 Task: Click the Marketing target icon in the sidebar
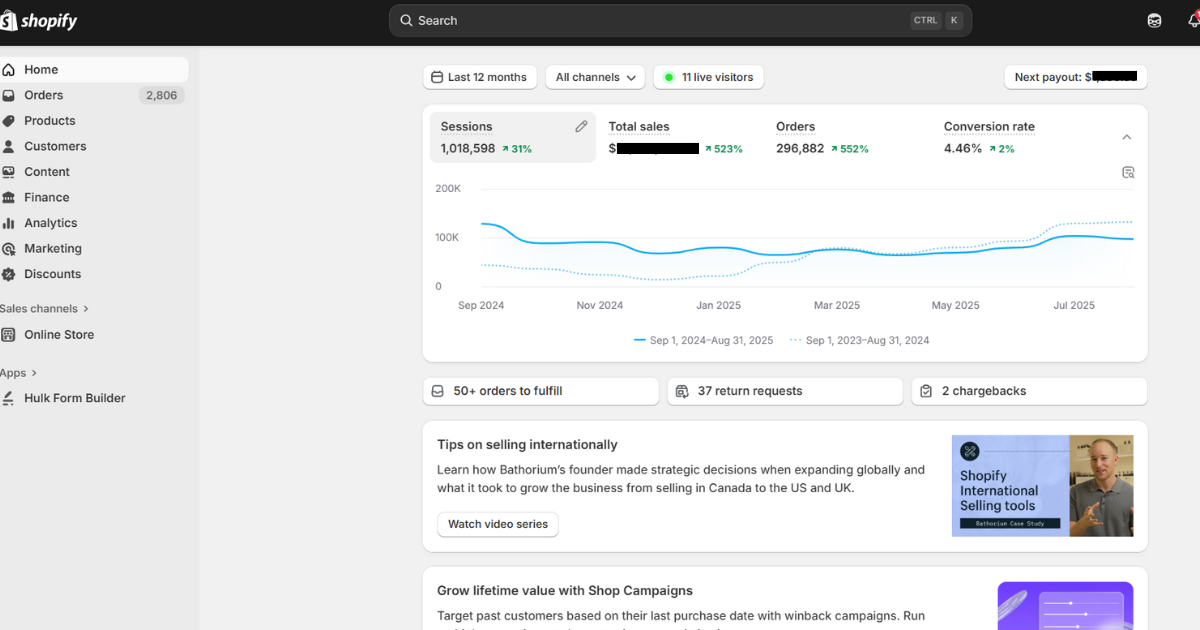[9, 249]
